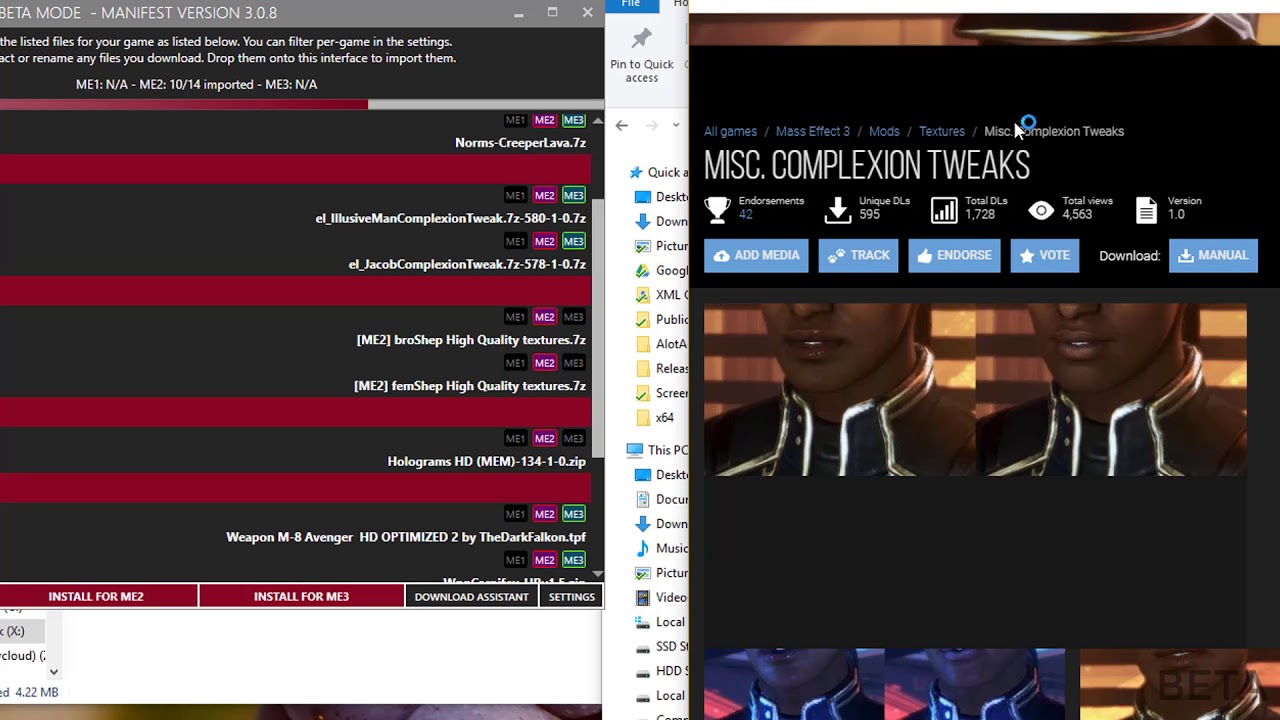Image resolution: width=1280 pixels, height=720 pixels.
Task: Click the import progress bar in the installer
Action: pos(300,104)
